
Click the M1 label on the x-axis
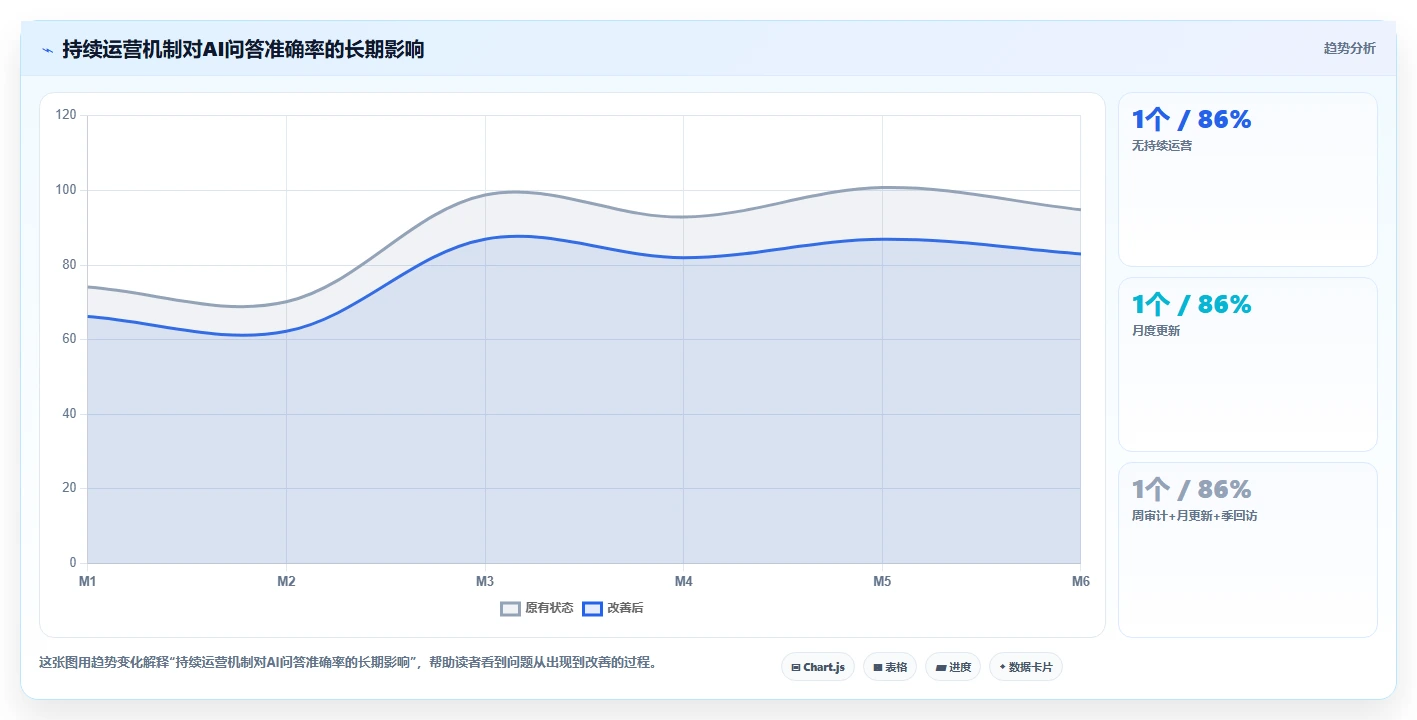87,581
